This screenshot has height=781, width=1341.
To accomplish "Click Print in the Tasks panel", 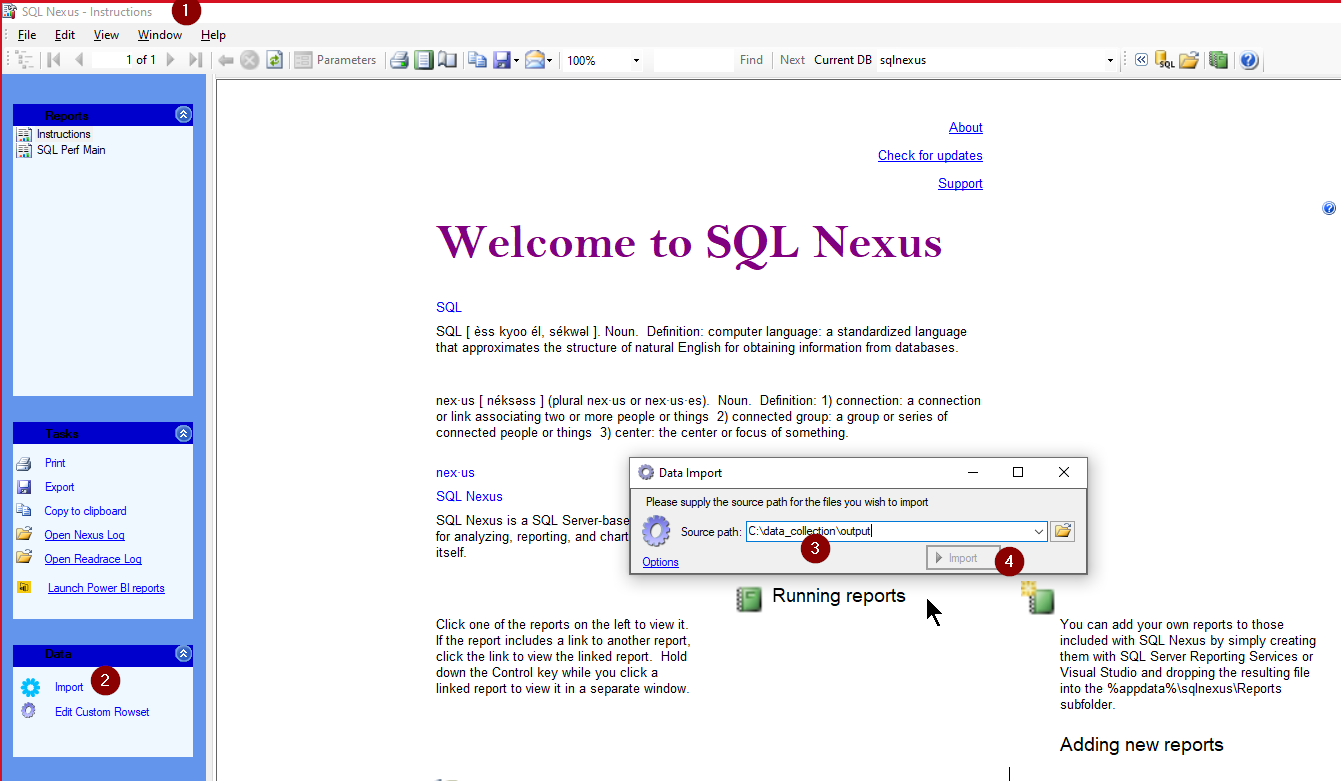I will tap(55, 463).
